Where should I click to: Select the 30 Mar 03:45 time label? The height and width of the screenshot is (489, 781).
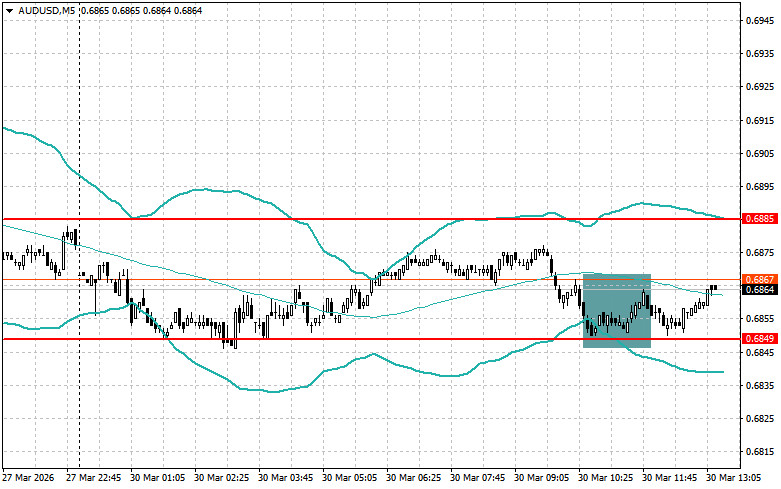tap(285, 478)
